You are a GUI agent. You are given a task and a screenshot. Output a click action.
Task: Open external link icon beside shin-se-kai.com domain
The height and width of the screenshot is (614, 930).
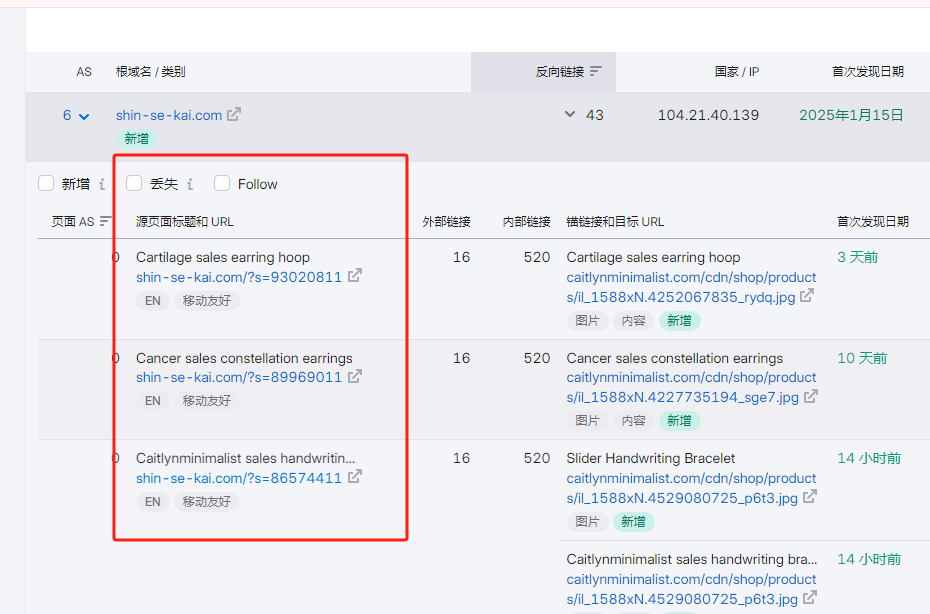(234, 114)
